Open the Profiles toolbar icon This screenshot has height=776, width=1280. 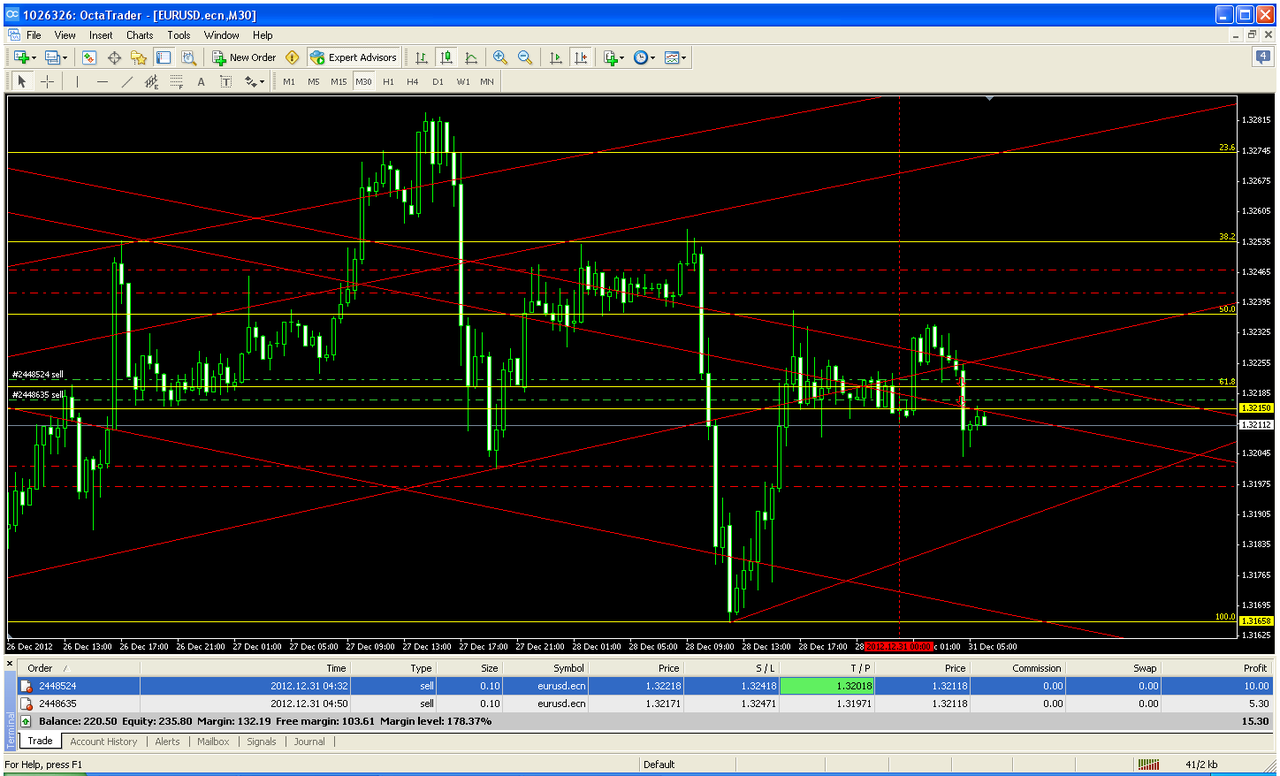click(52, 57)
